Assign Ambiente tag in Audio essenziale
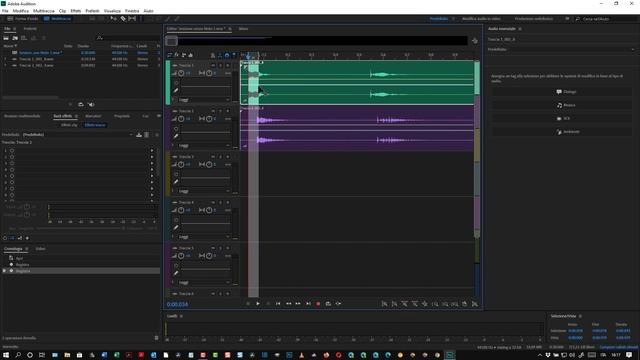Viewport: 640px width, 360px height. point(562,132)
